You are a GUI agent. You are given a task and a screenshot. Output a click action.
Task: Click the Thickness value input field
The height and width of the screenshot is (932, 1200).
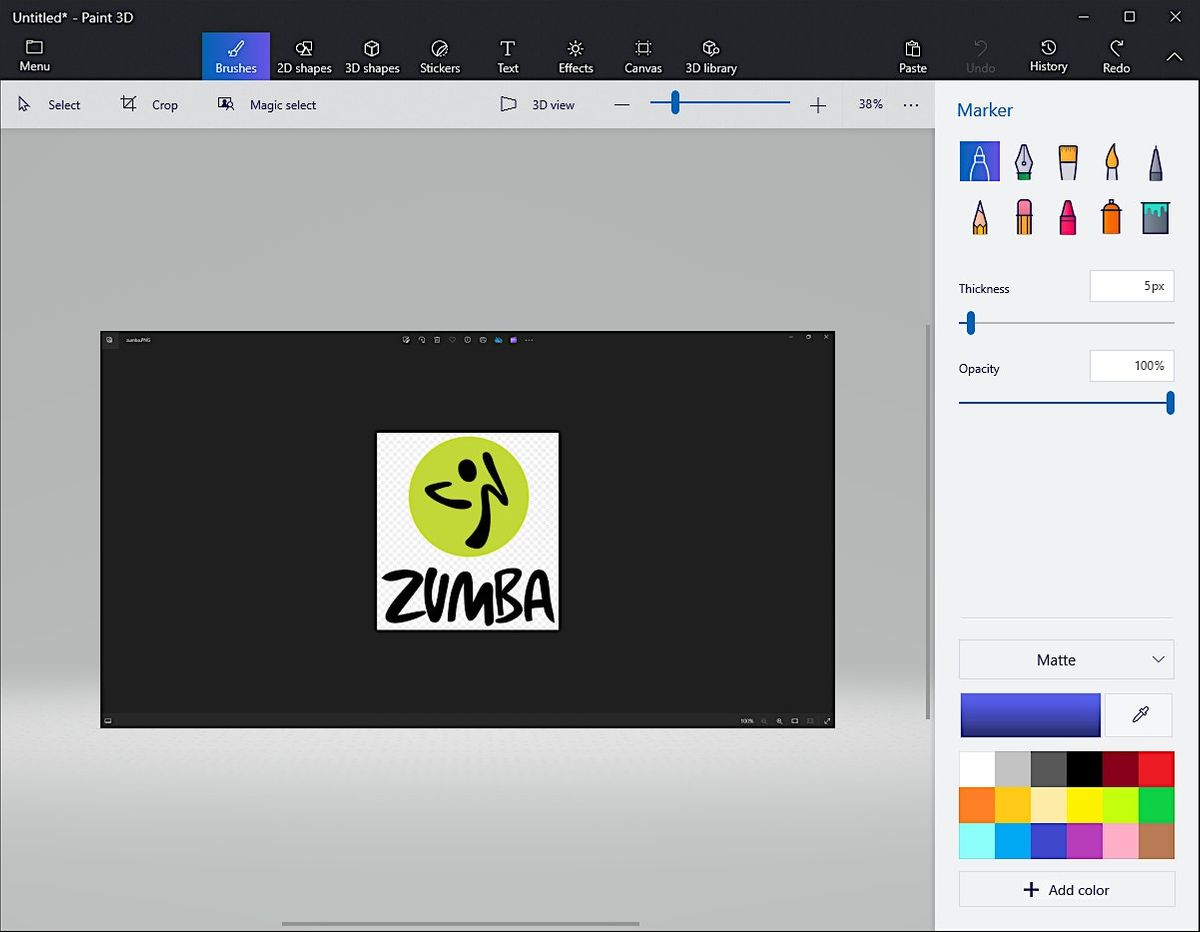click(x=1131, y=286)
